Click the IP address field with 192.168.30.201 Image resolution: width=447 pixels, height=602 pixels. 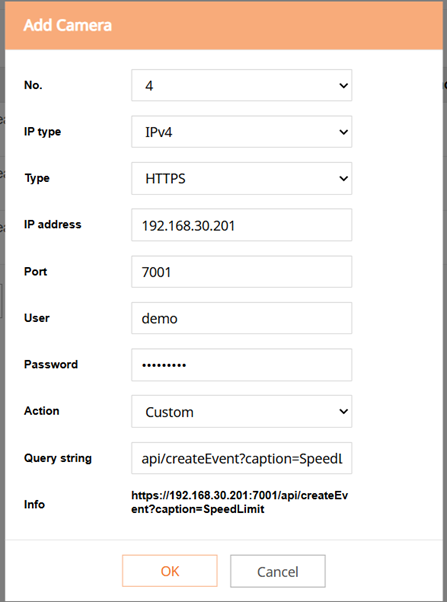(x=242, y=225)
